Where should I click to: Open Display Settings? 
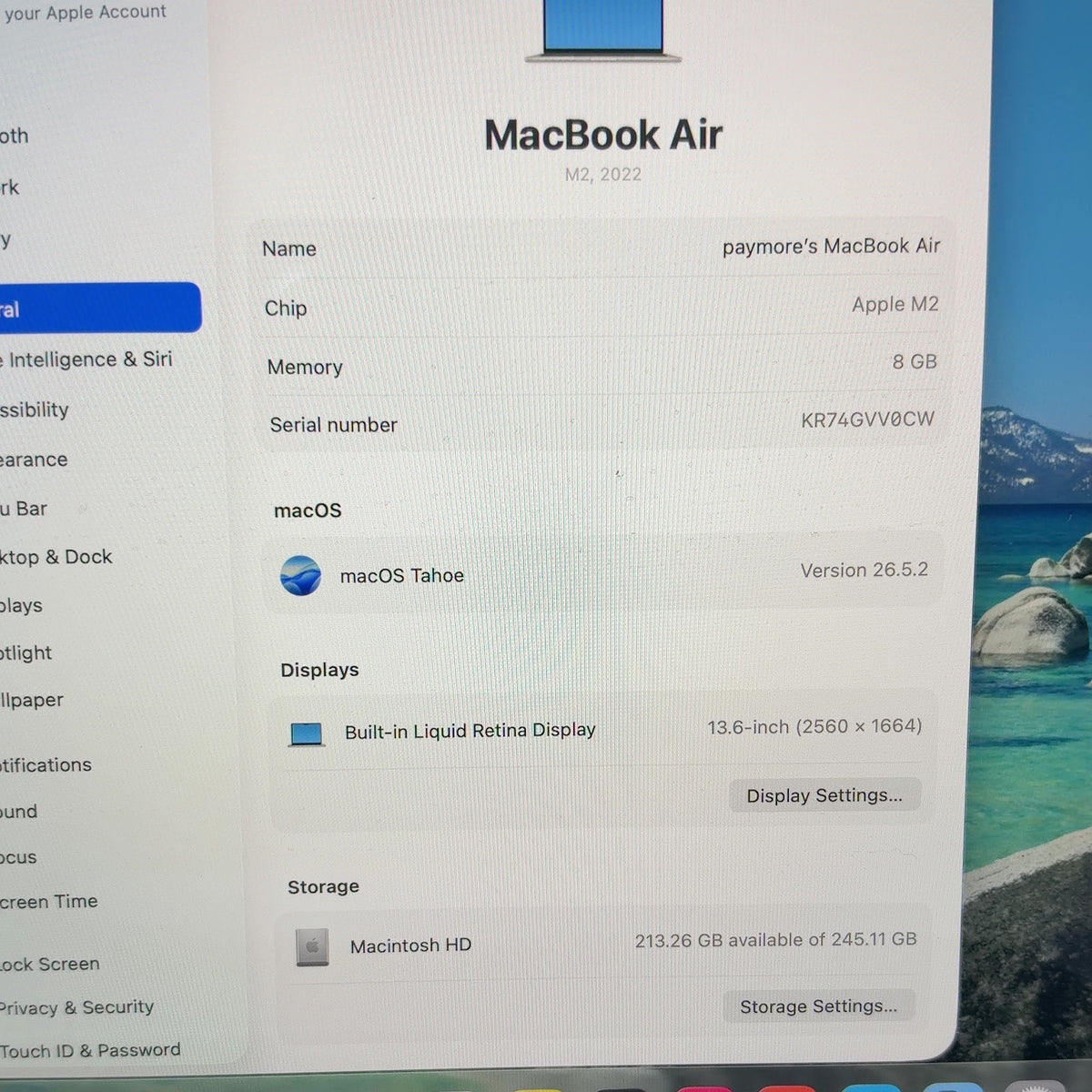[x=824, y=795]
